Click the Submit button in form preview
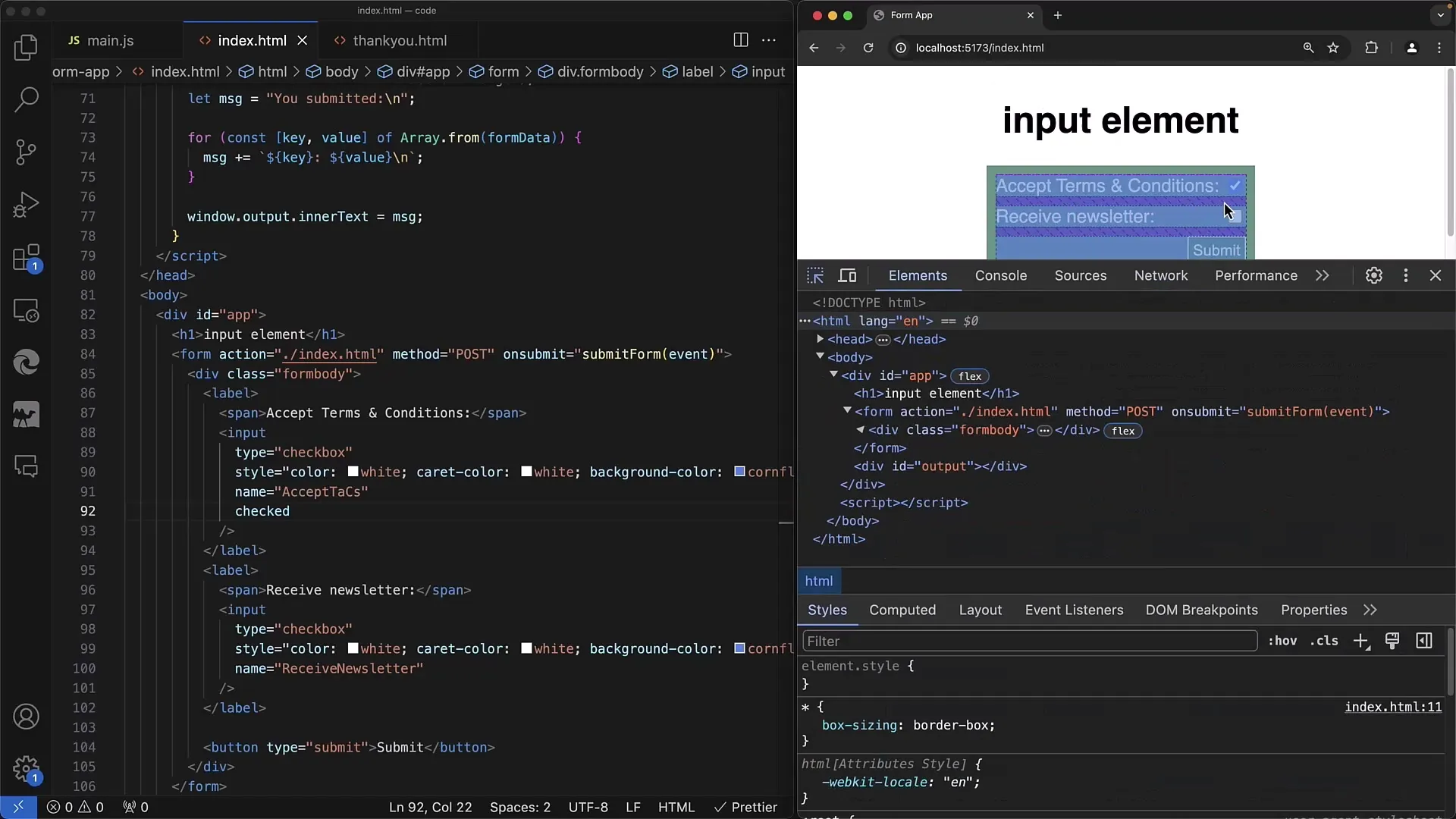Image resolution: width=1456 pixels, height=819 pixels. 1215,249
